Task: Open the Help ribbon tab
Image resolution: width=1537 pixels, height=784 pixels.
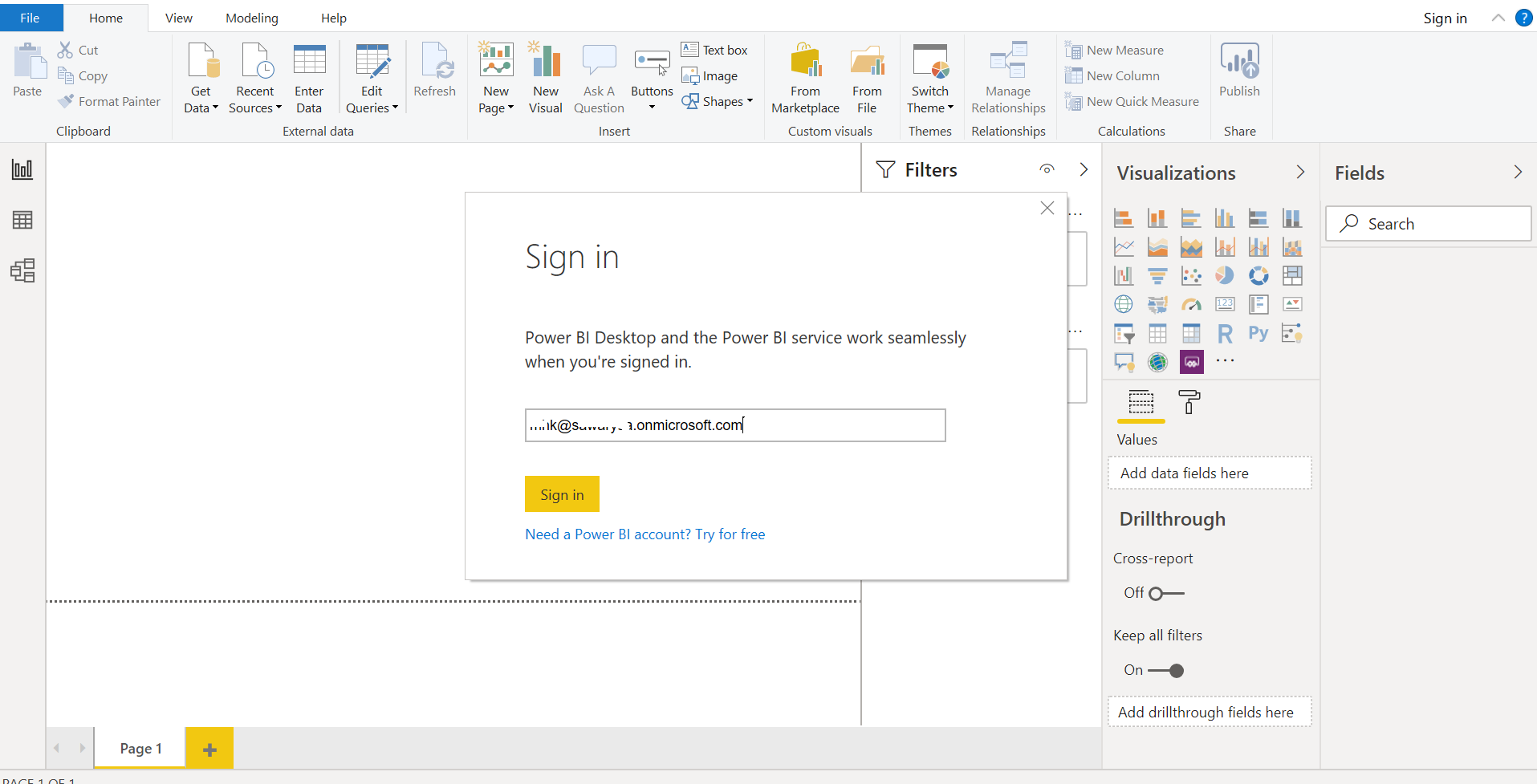Action: pos(334,18)
